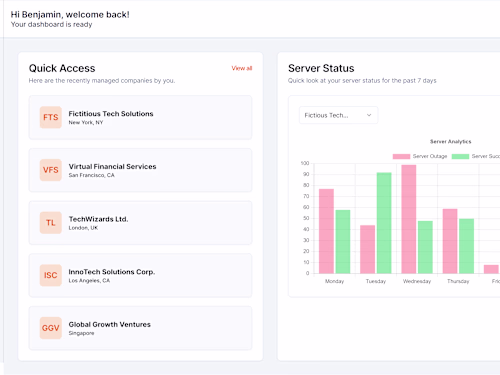Click Monday's pink Server Outage bar
This screenshot has width=500, height=375.
click(326, 231)
